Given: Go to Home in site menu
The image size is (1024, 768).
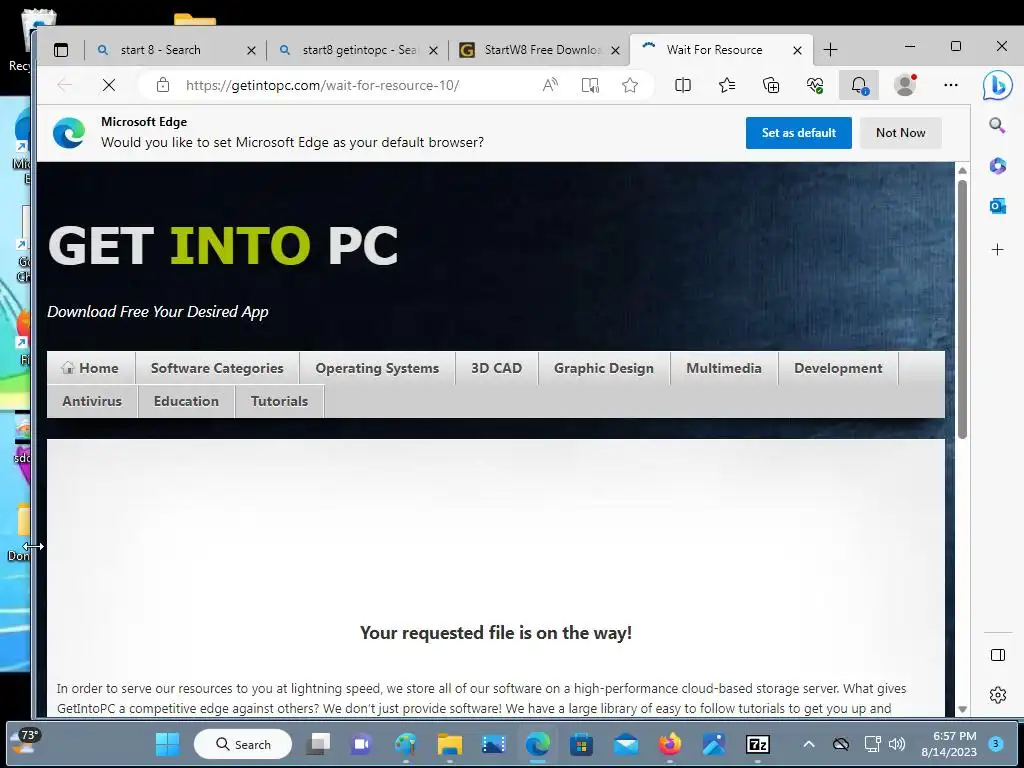Looking at the screenshot, I should [91, 368].
